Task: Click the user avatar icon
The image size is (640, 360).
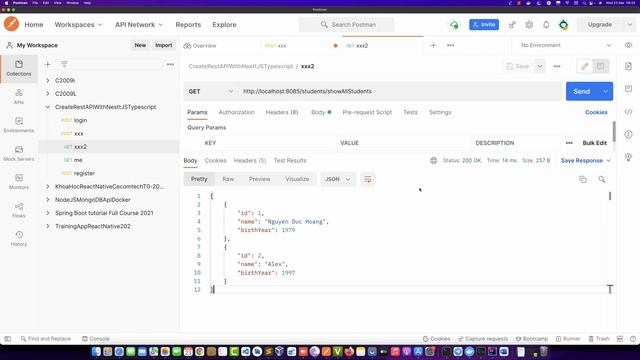Action: coord(564,24)
